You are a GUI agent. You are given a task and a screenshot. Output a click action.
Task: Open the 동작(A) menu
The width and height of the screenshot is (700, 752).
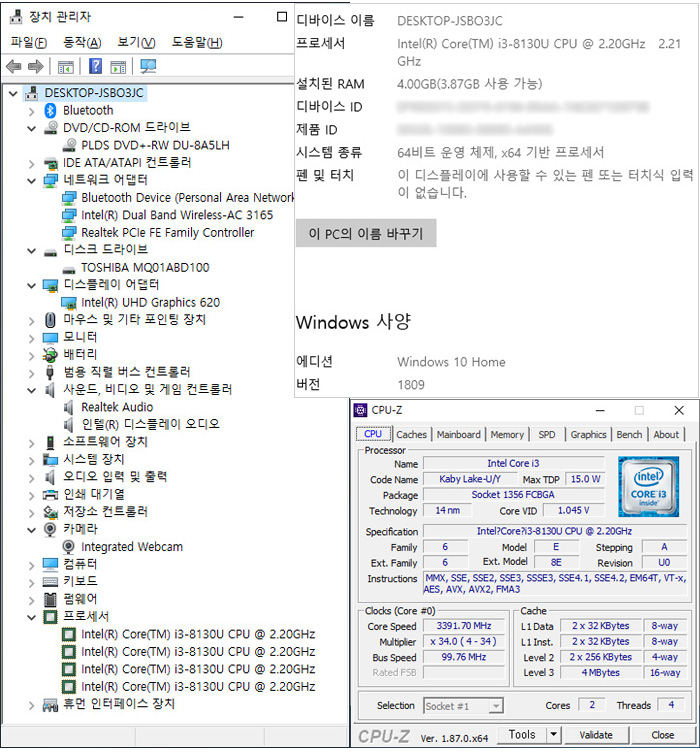[82, 43]
